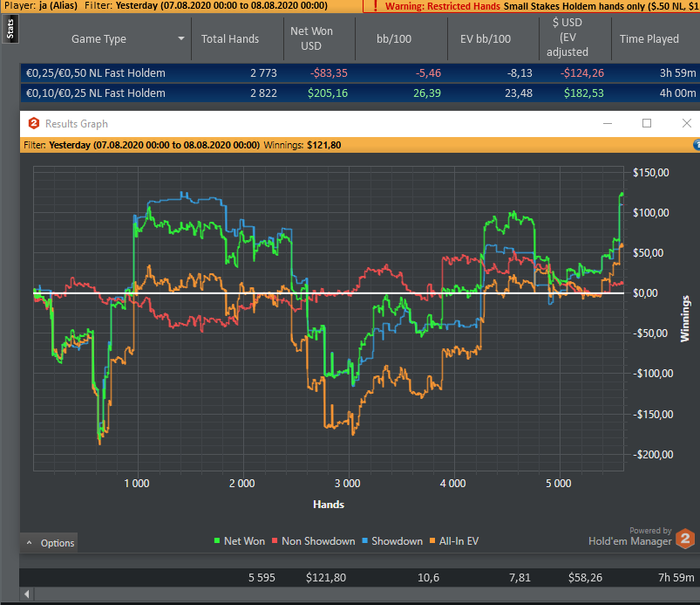Maximize the Results Graph window
The height and width of the screenshot is (605, 700).
pos(646,123)
